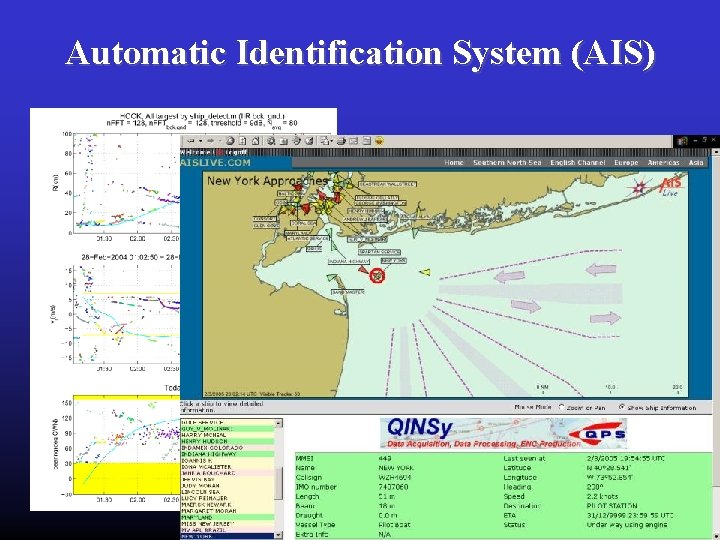This screenshot has height=540, width=720.
Task: Click the IMO number value 7407060
Action: 394,487
